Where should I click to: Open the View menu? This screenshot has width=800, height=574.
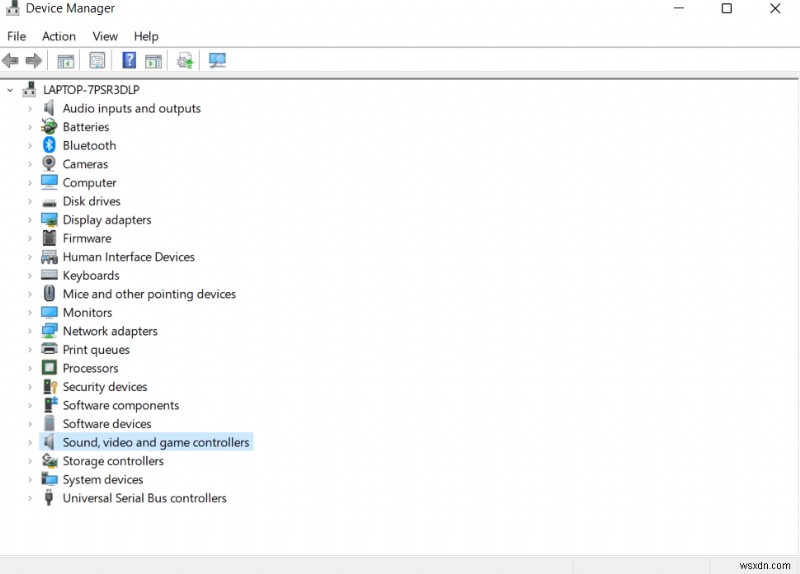[105, 36]
